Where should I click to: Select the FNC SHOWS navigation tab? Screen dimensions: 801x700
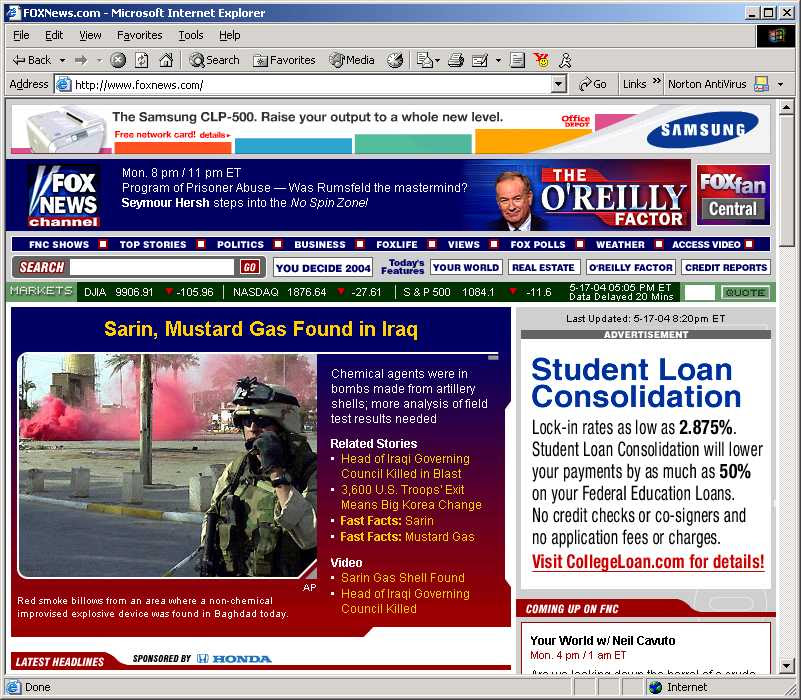click(x=59, y=245)
